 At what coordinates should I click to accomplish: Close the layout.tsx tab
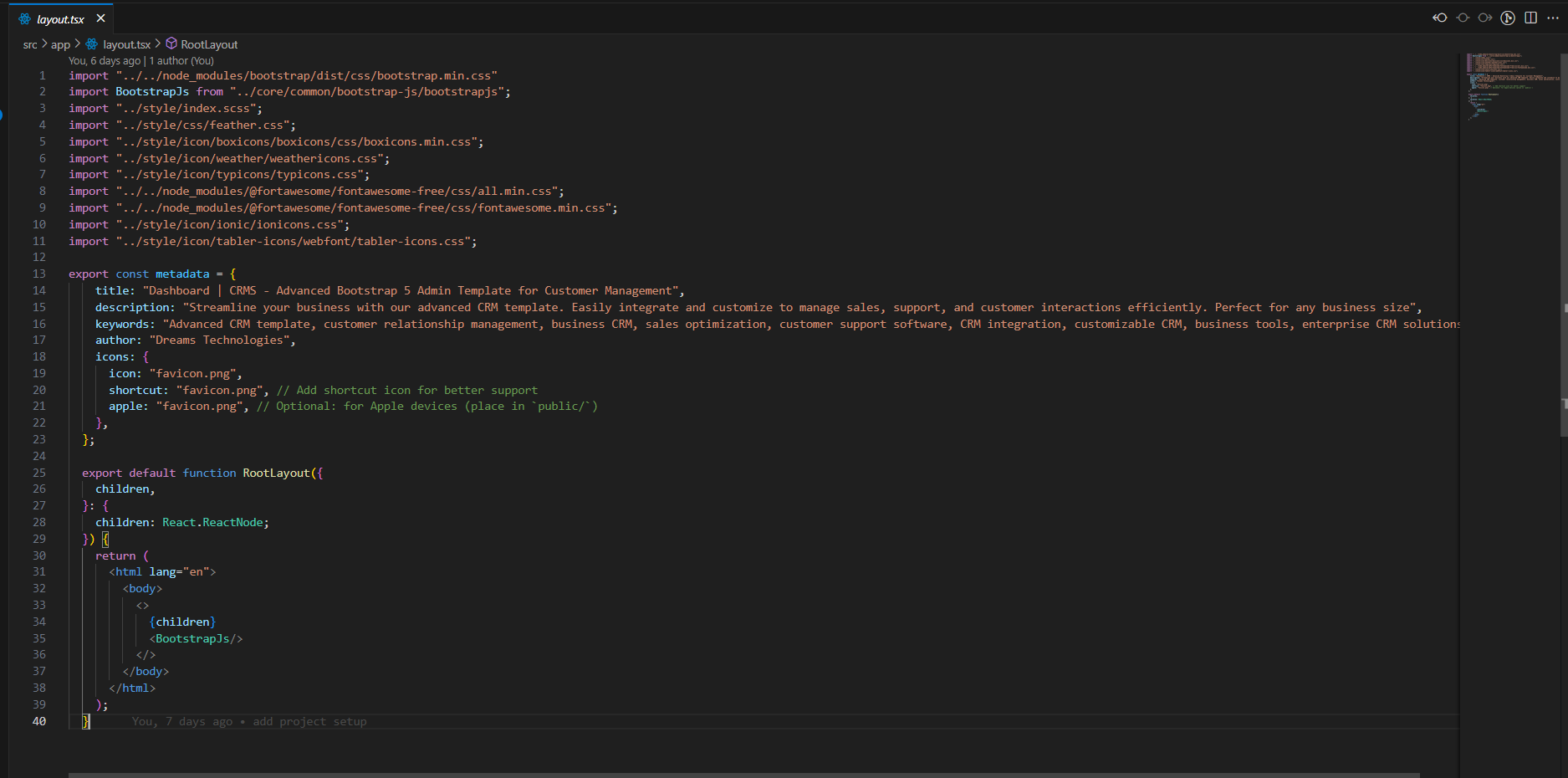[x=100, y=18]
